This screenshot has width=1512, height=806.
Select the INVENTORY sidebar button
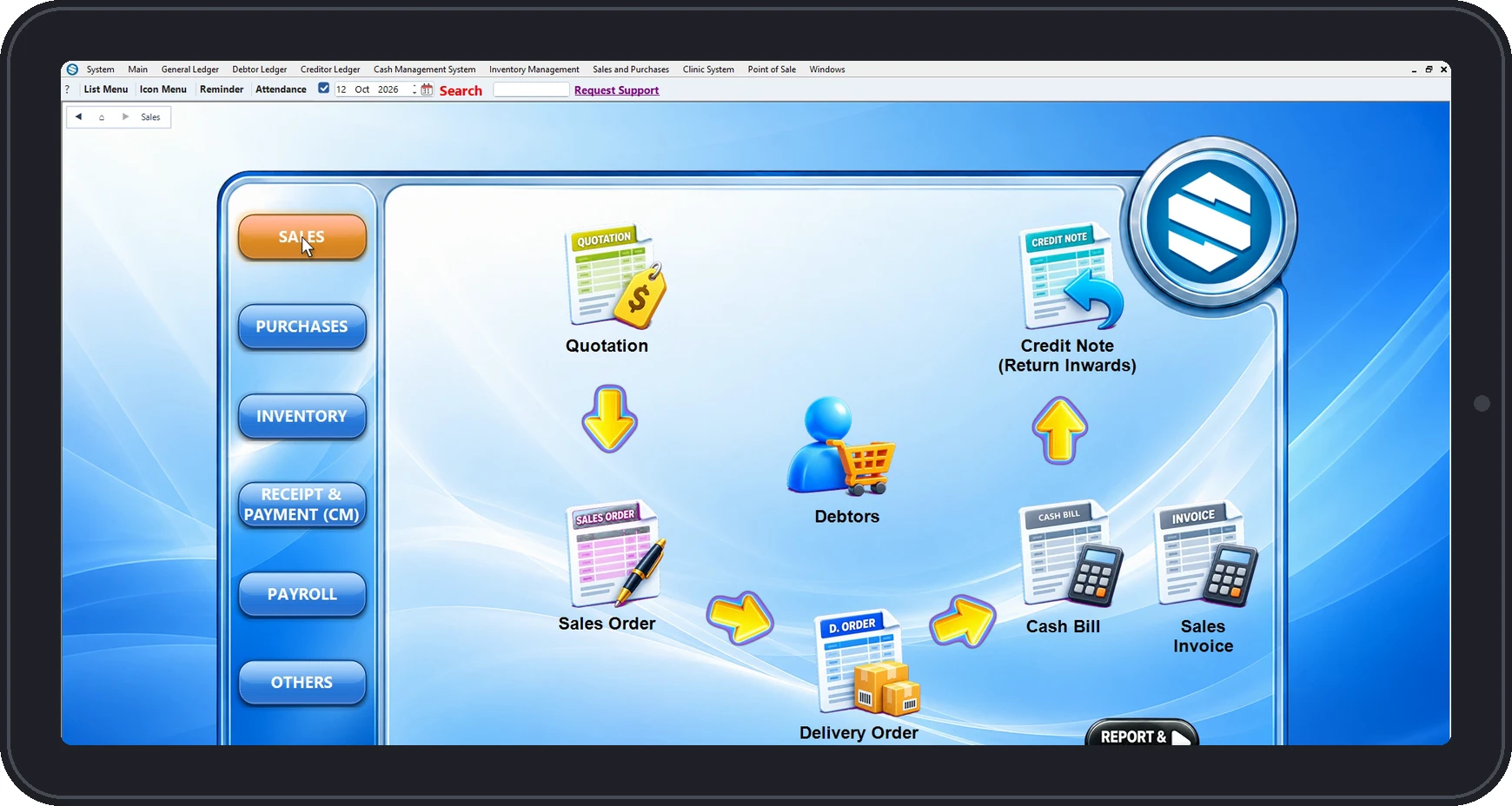coord(302,416)
